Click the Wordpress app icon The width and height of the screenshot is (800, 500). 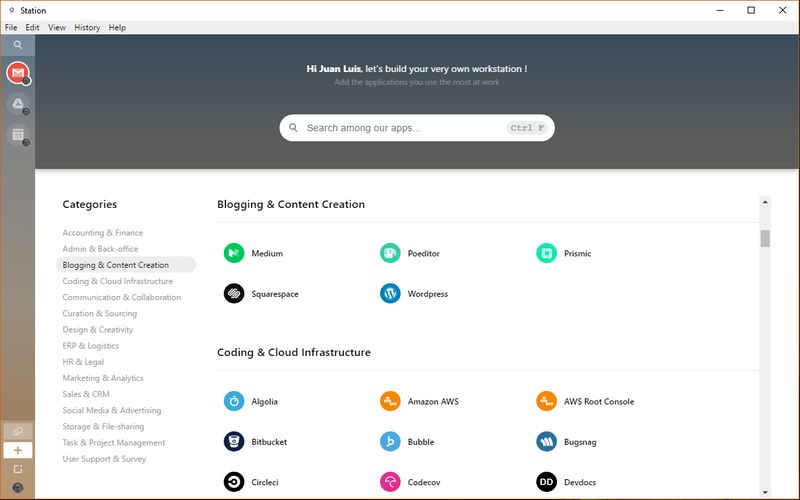click(x=390, y=293)
